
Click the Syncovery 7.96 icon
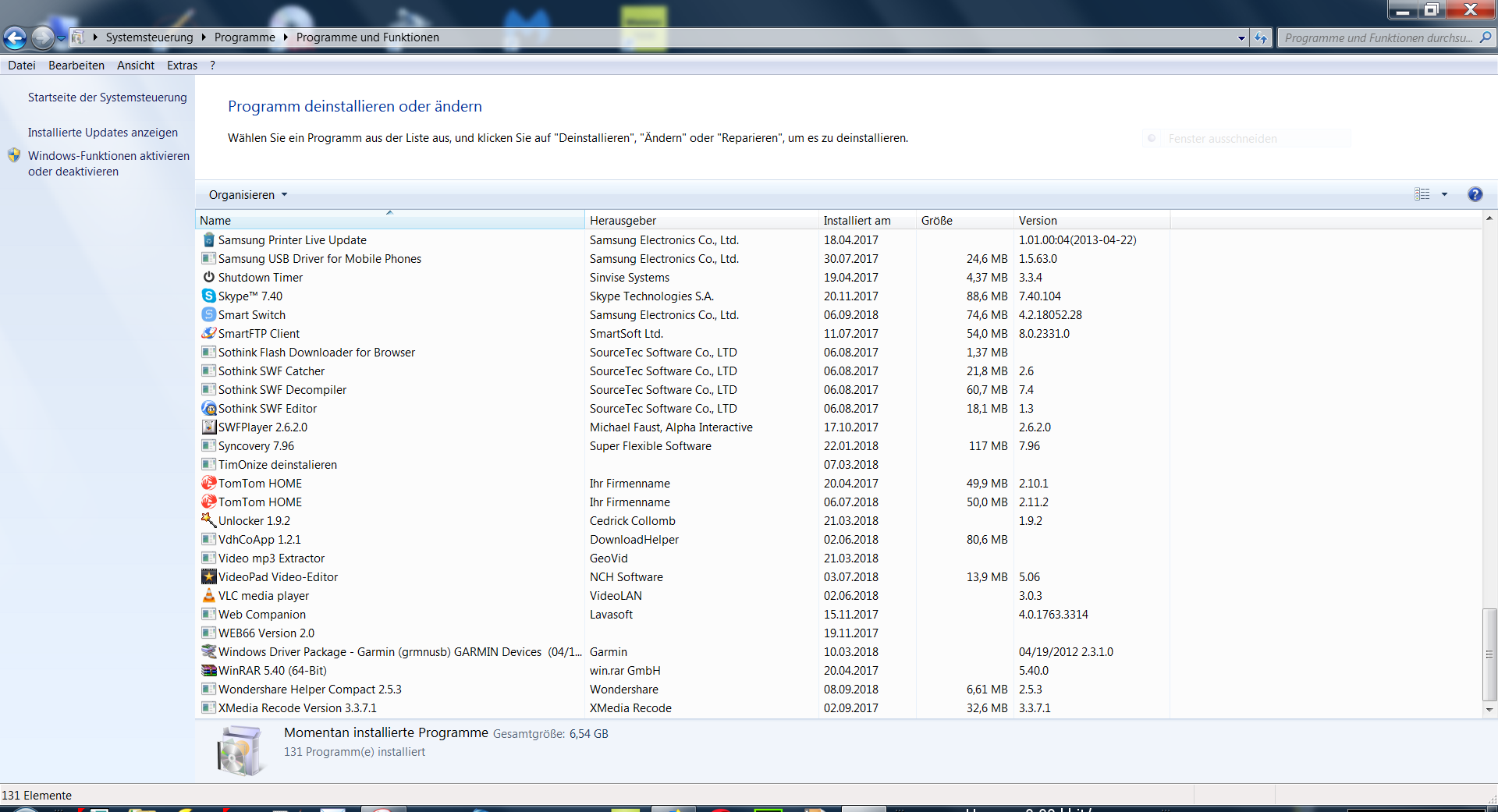(x=208, y=446)
